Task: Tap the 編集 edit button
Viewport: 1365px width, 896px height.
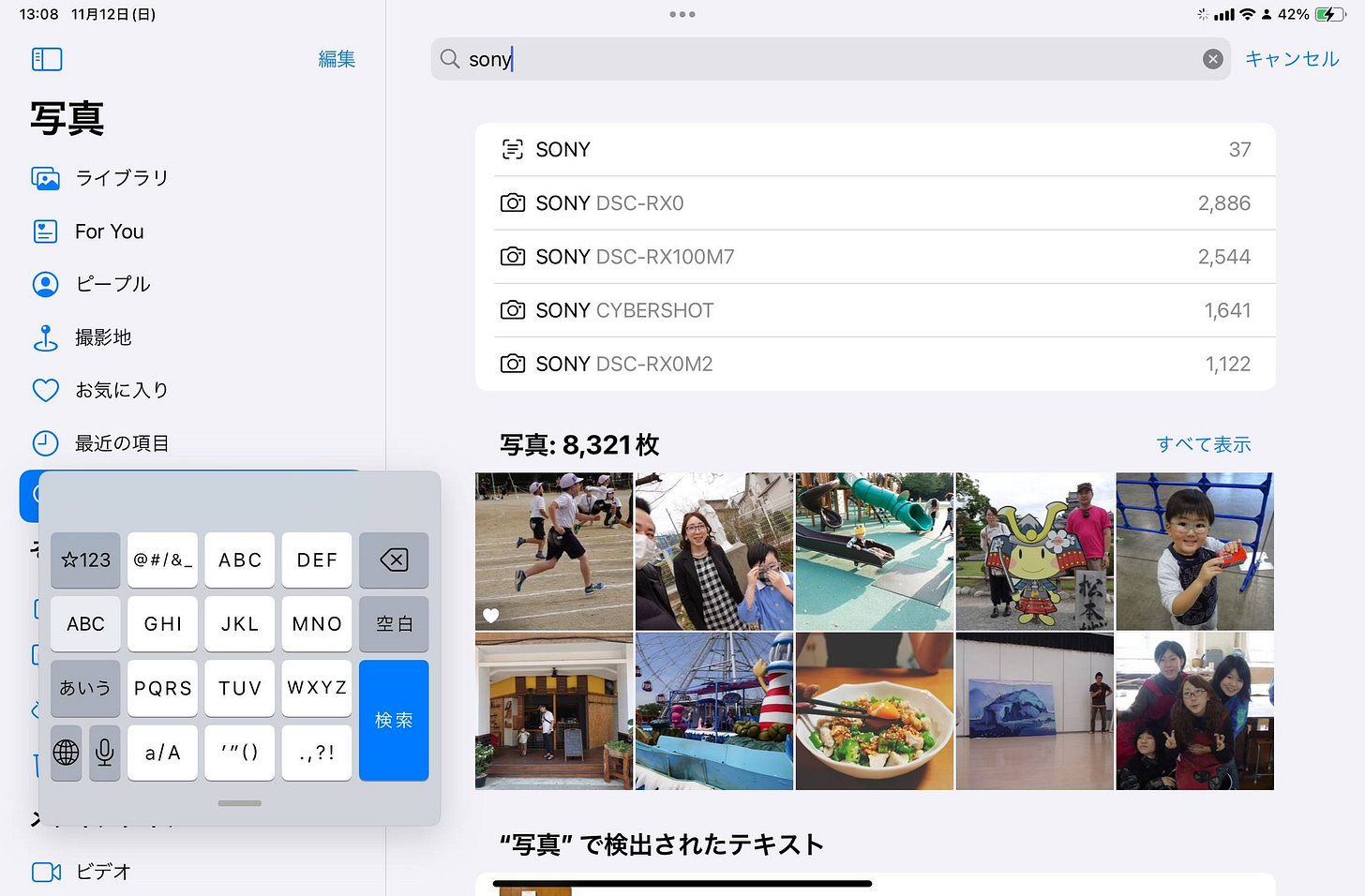Action: pos(337,59)
